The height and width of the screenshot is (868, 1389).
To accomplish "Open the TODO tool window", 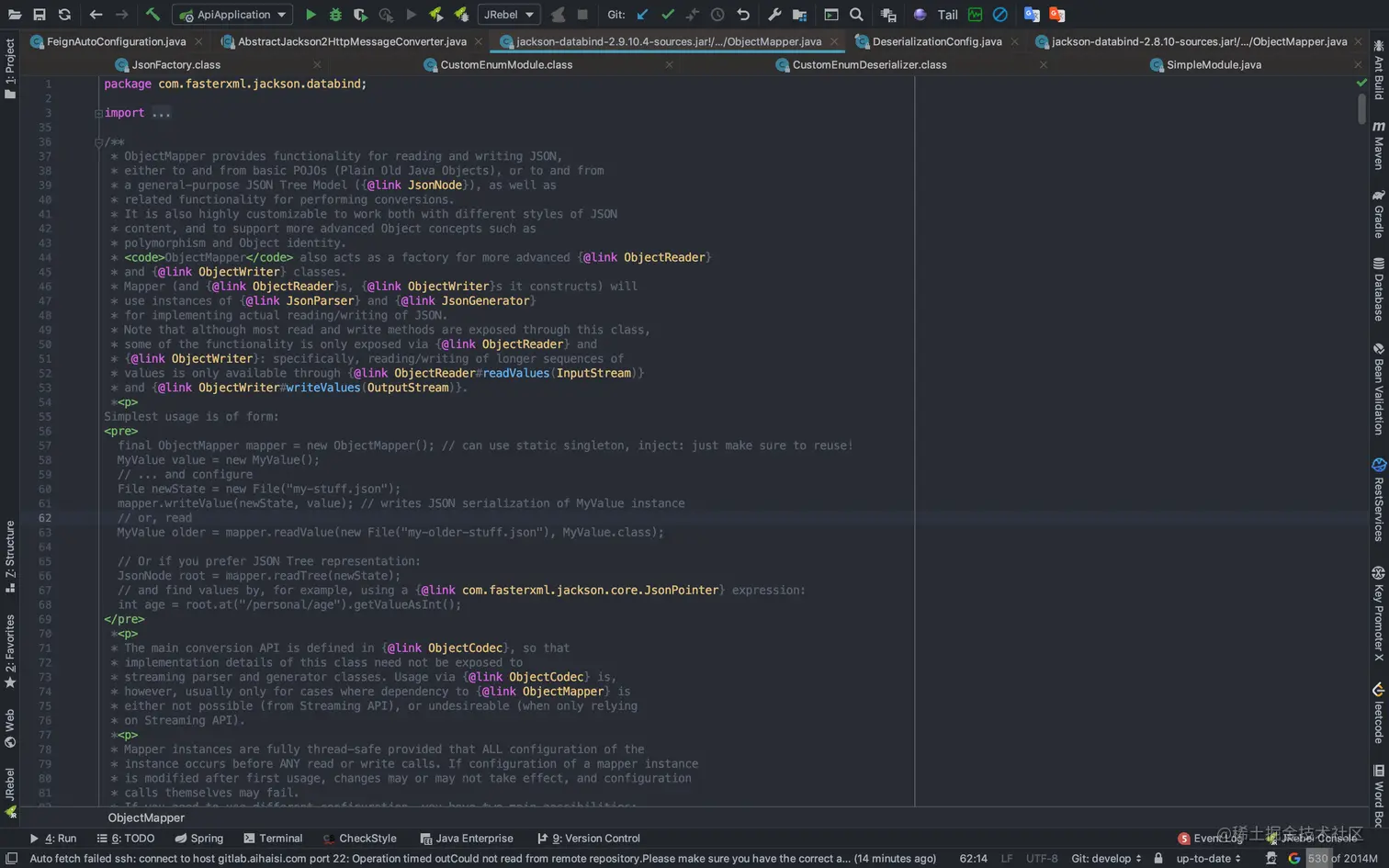I will point(126,839).
